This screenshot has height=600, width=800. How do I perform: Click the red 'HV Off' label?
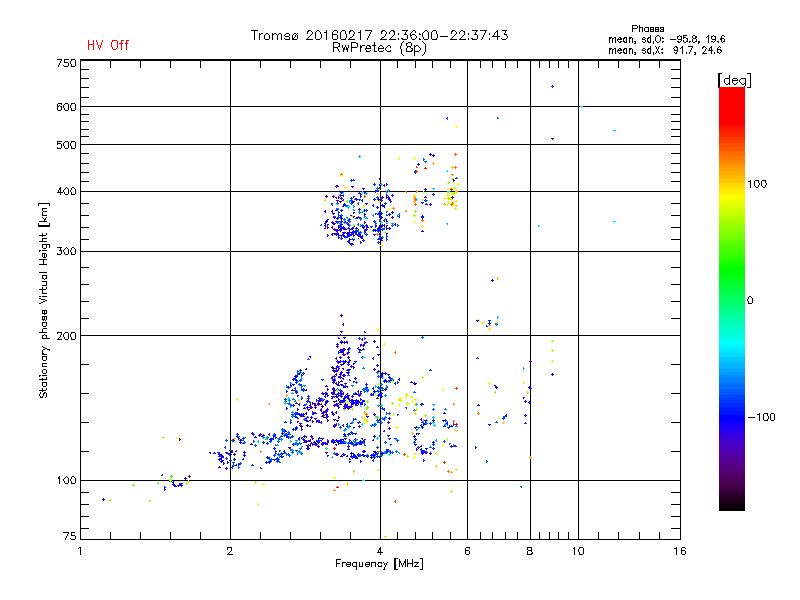click(x=108, y=45)
